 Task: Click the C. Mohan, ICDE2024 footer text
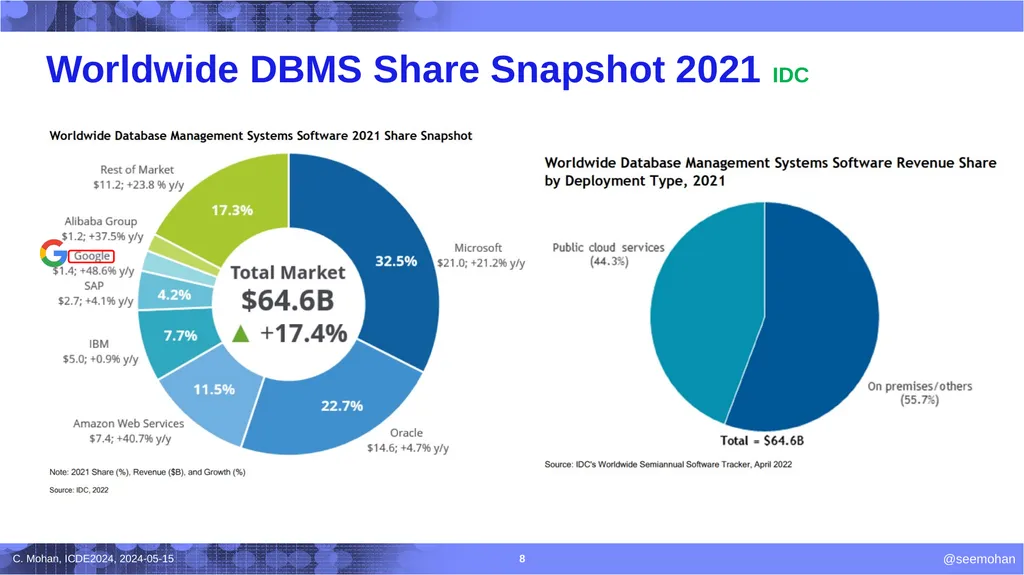tap(93, 559)
